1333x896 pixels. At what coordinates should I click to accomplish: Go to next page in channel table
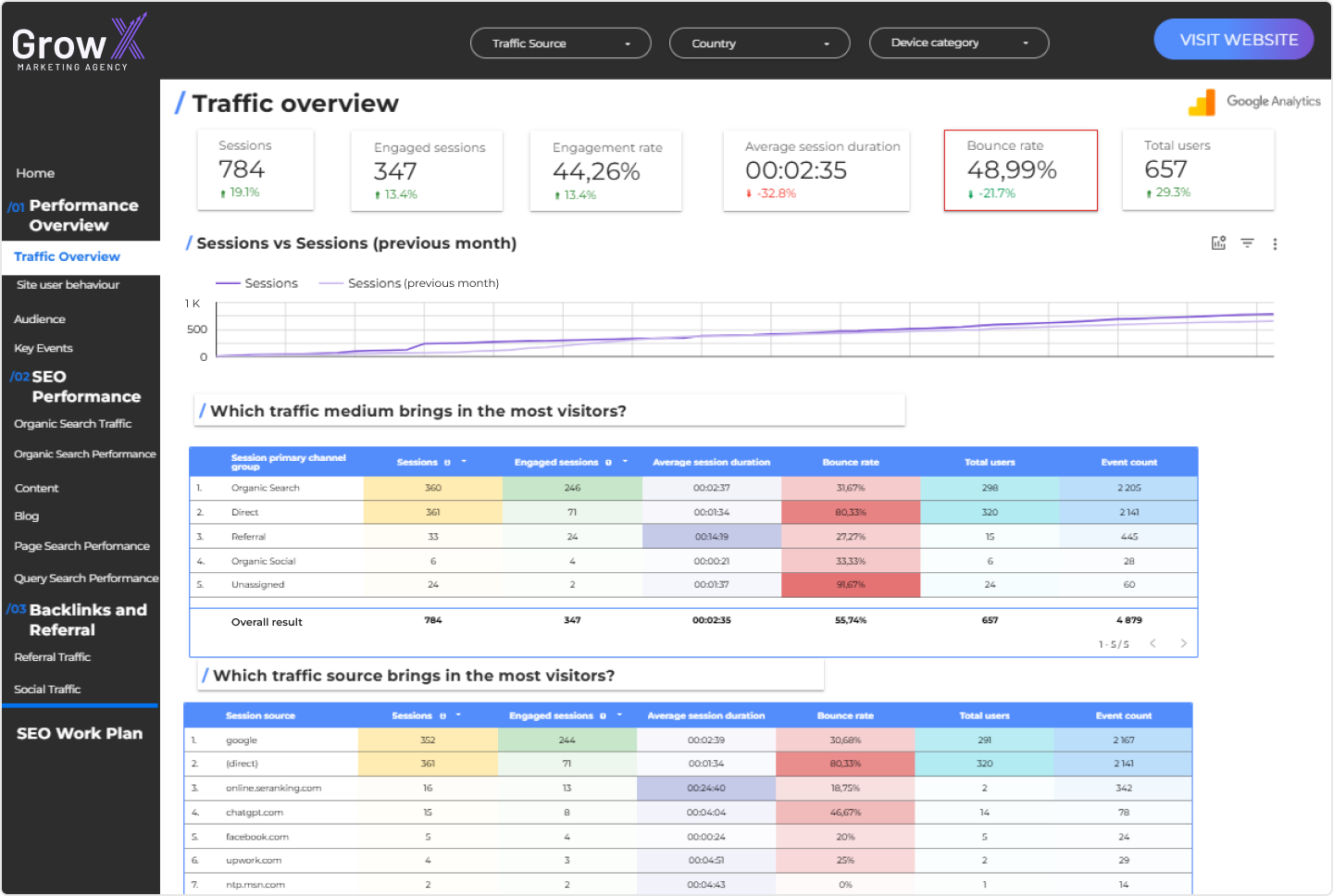pyautogui.click(x=1183, y=643)
